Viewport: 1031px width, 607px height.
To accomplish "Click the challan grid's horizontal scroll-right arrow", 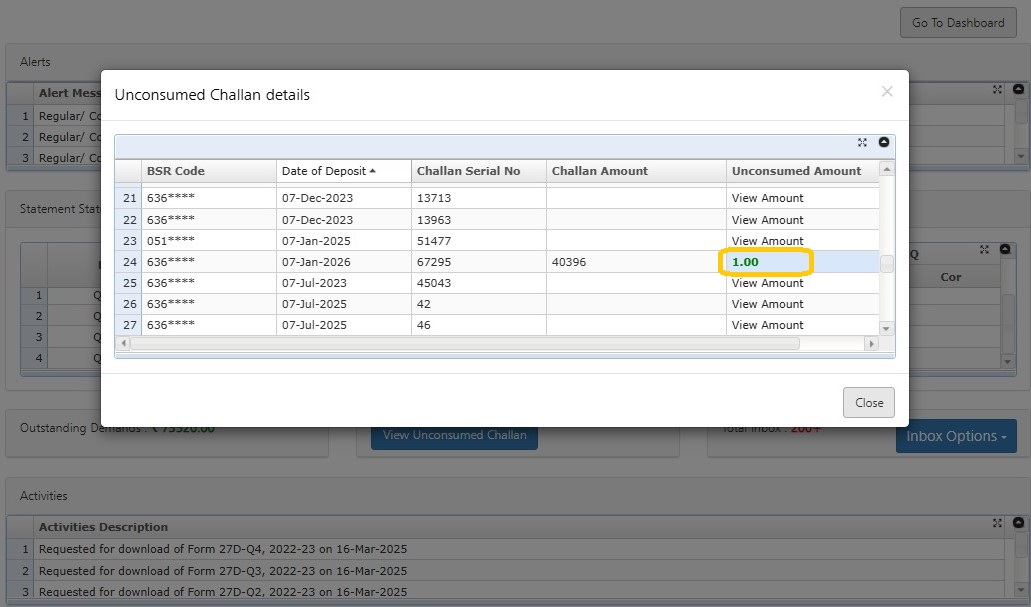I will (870, 343).
